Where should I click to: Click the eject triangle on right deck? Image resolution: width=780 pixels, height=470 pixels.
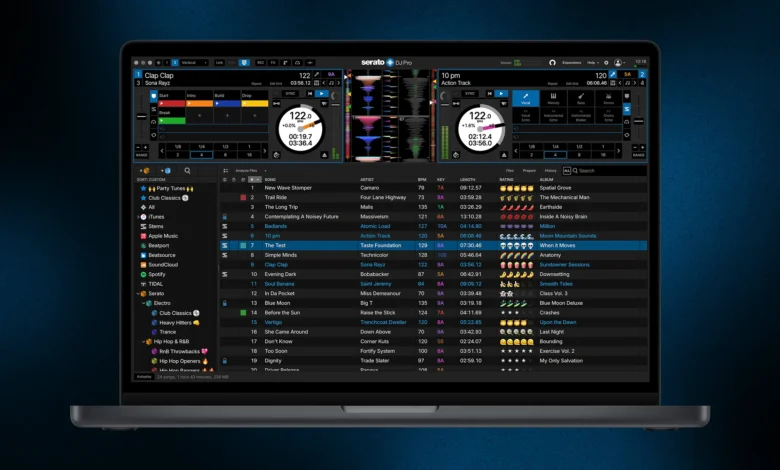tap(504, 155)
